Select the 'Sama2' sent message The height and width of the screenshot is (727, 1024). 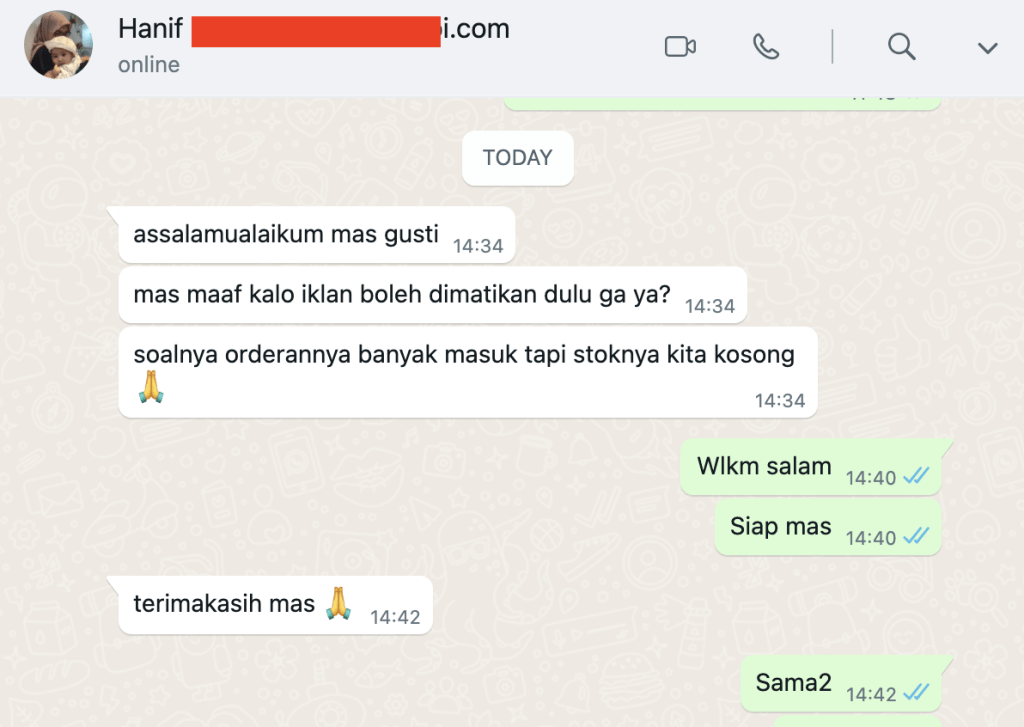pos(841,684)
